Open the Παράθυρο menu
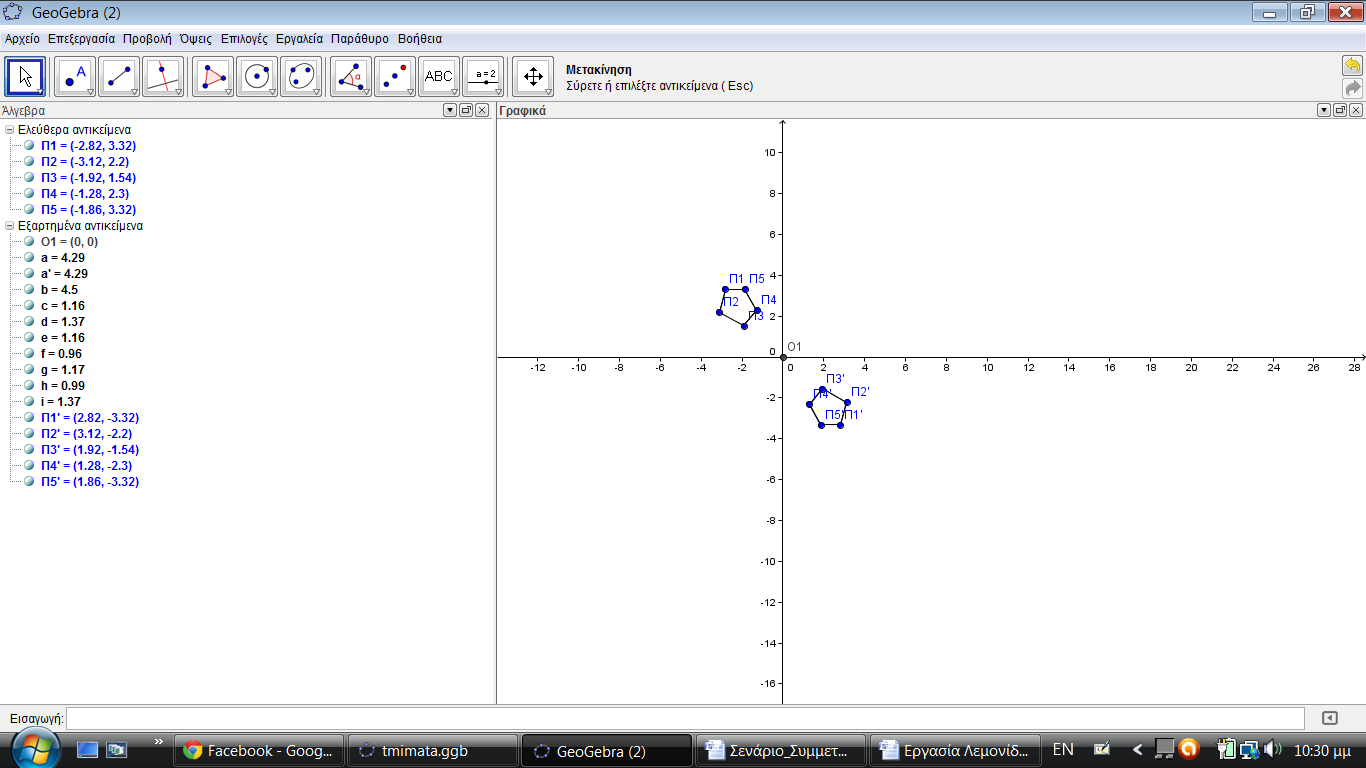 pos(360,39)
